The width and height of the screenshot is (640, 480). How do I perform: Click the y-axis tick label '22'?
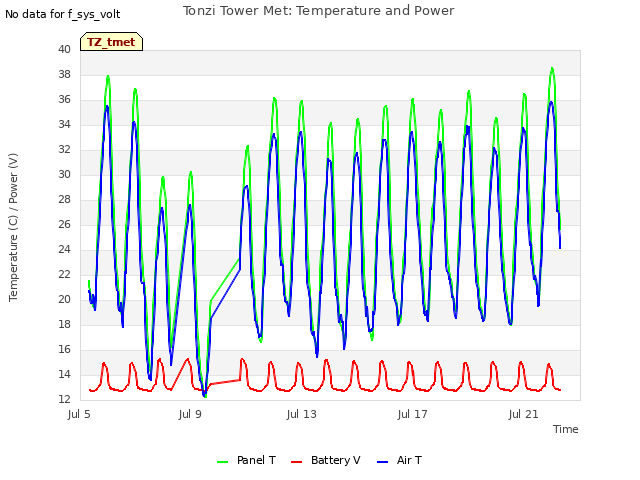click(x=64, y=274)
